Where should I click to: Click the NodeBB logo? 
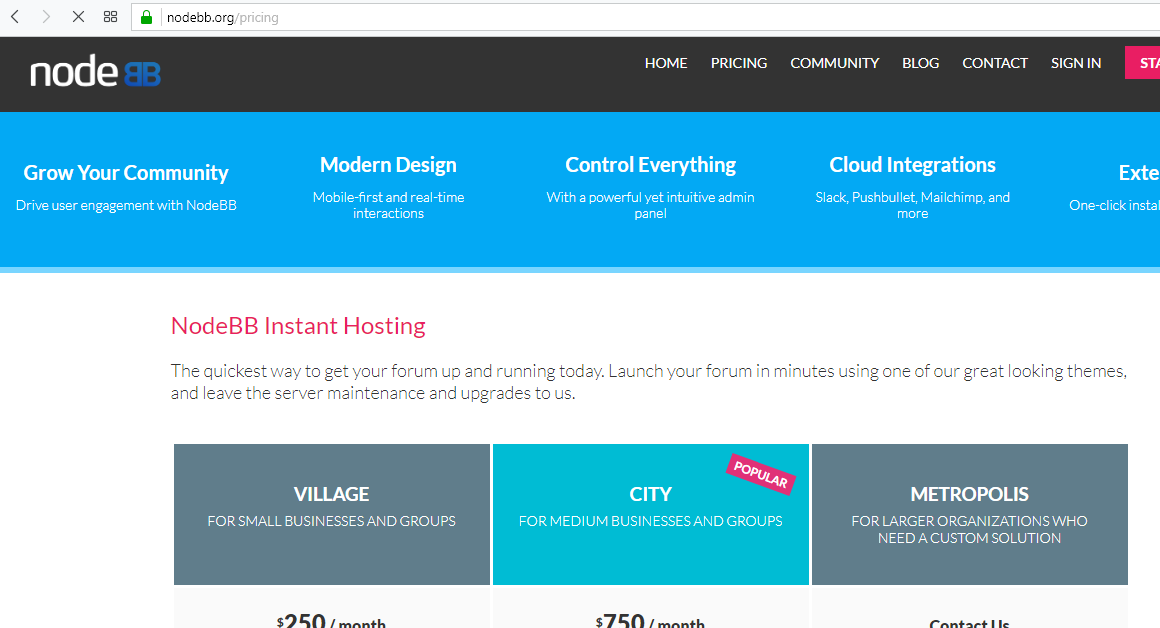(95, 73)
